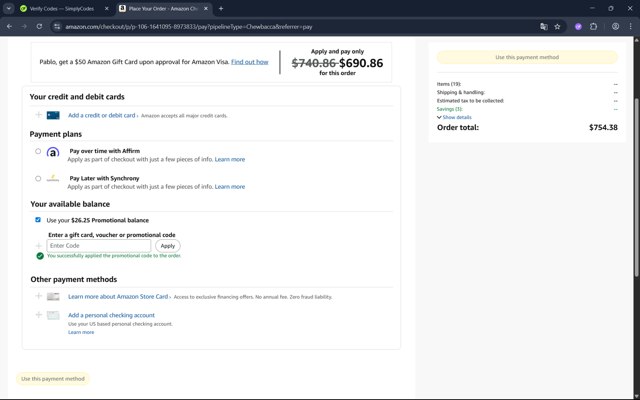Viewport: 640px width, 400px height.
Task: Click plus icon beside checking account
Action: coord(38,315)
